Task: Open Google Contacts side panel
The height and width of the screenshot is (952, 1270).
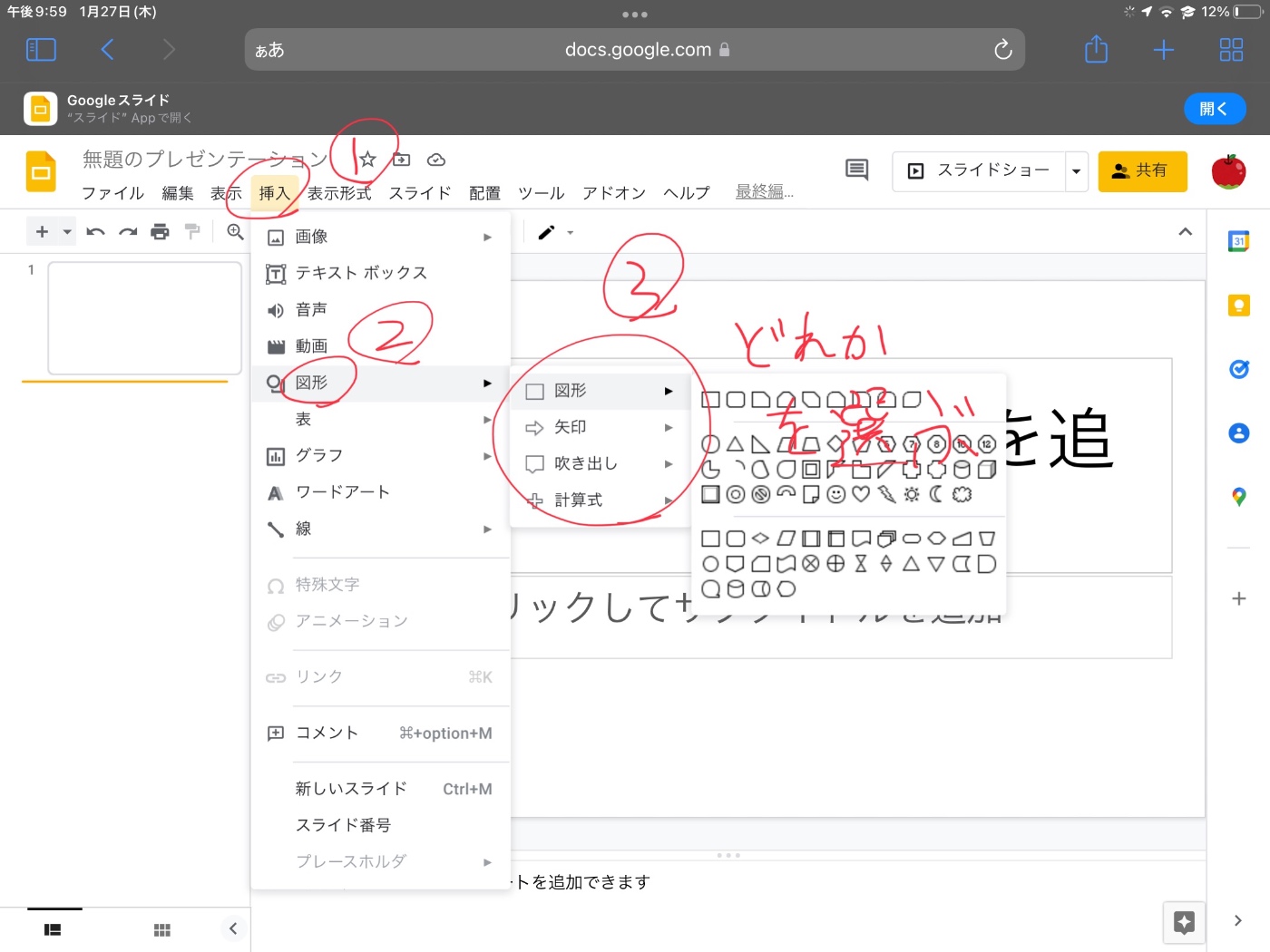Action: [1238, 433]
